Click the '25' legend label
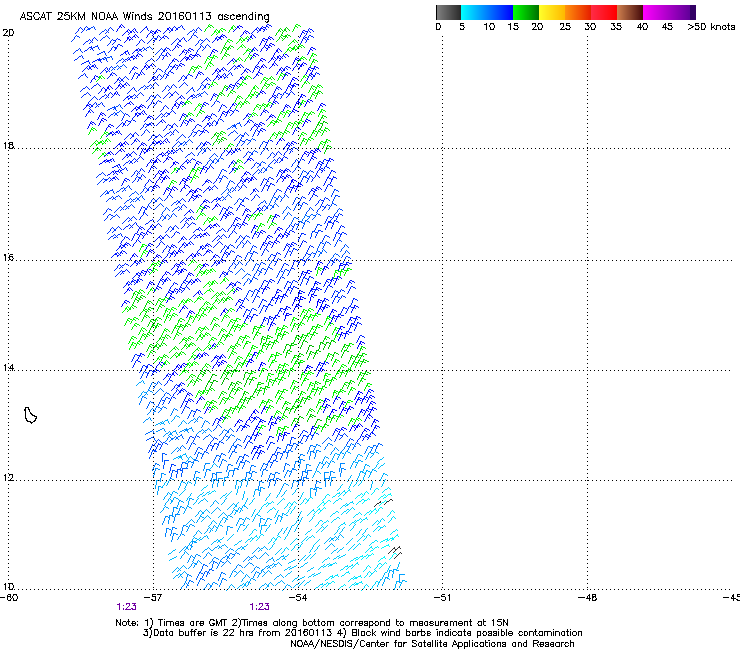The width and height of the screenshot is (740, 650). [x=565, y=27]
